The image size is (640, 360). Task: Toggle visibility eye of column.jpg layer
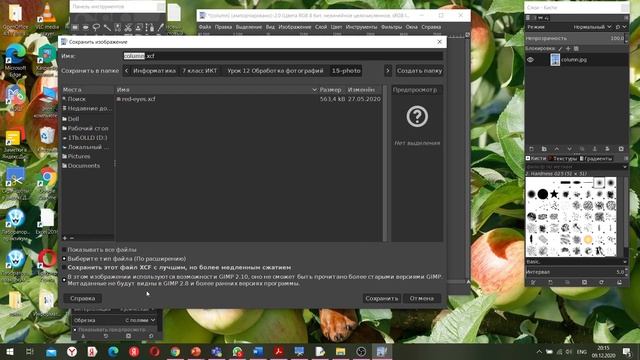(x=530, y=60)
